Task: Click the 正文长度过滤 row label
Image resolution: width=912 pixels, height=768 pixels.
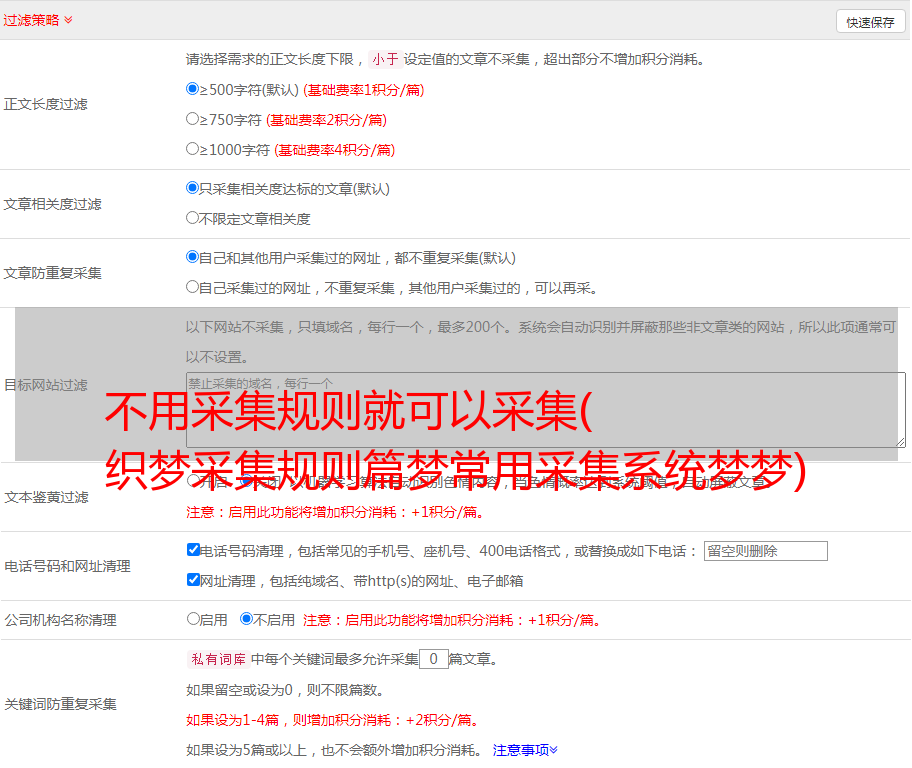Action: point(45,104)
